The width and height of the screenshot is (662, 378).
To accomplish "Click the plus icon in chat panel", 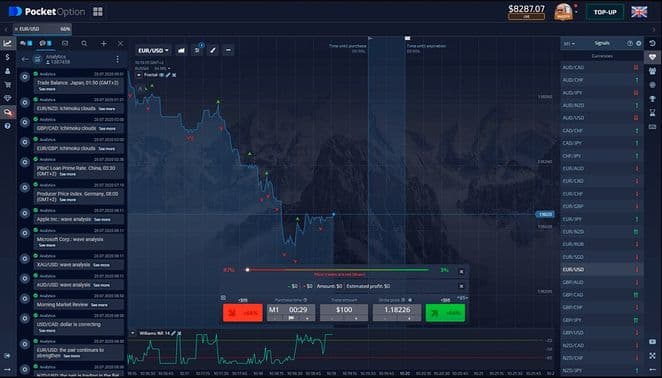I will [x=103, y=44].
